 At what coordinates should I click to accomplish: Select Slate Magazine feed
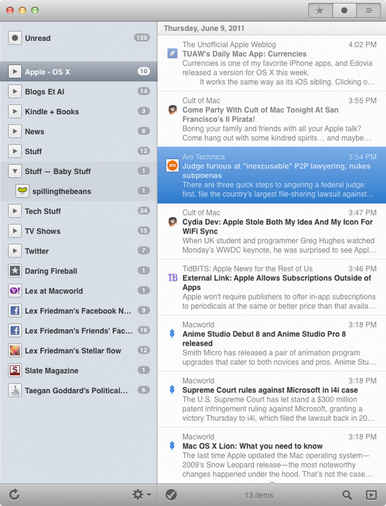point(79,370)
